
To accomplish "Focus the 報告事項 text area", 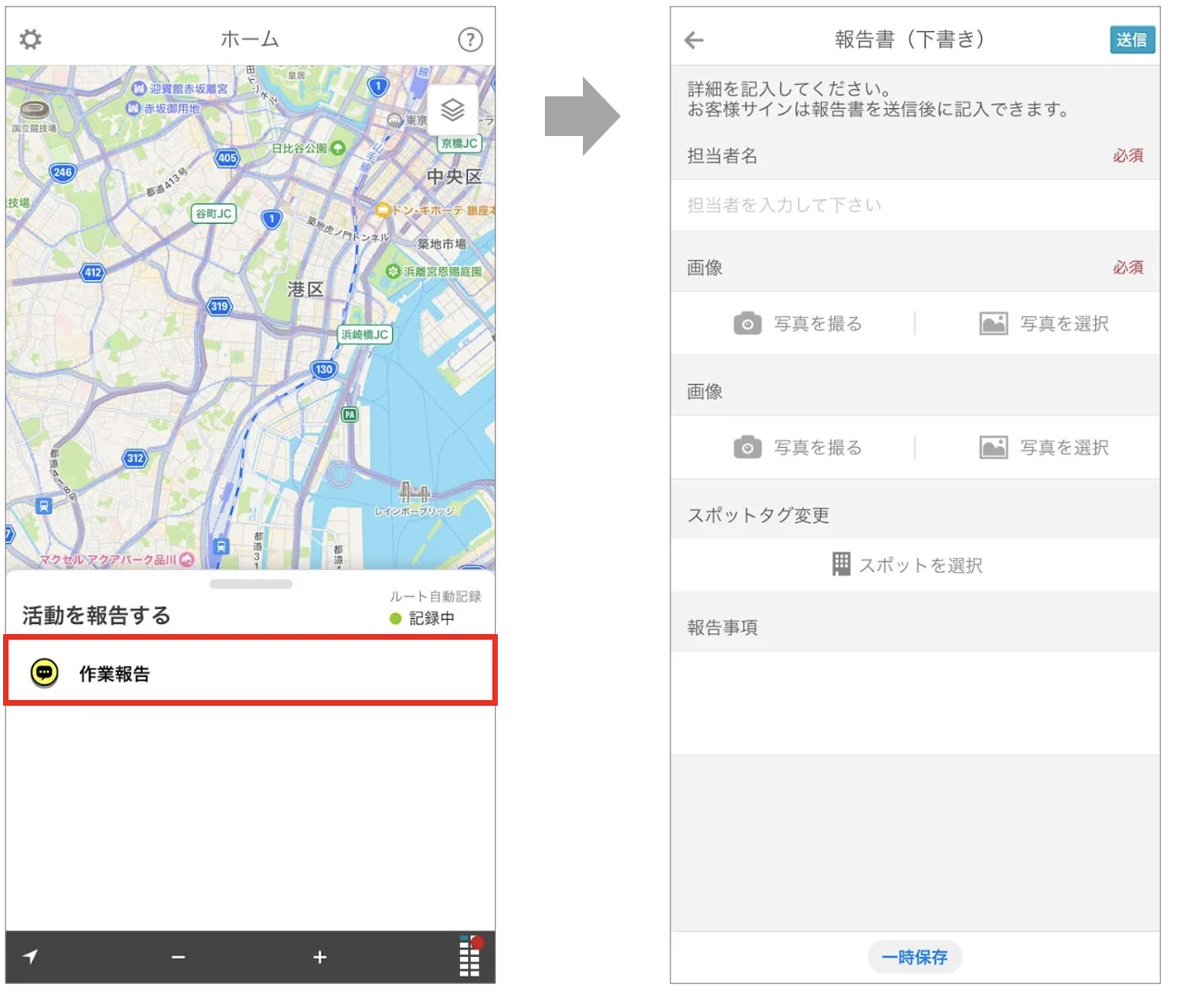I will coord(915,703).
